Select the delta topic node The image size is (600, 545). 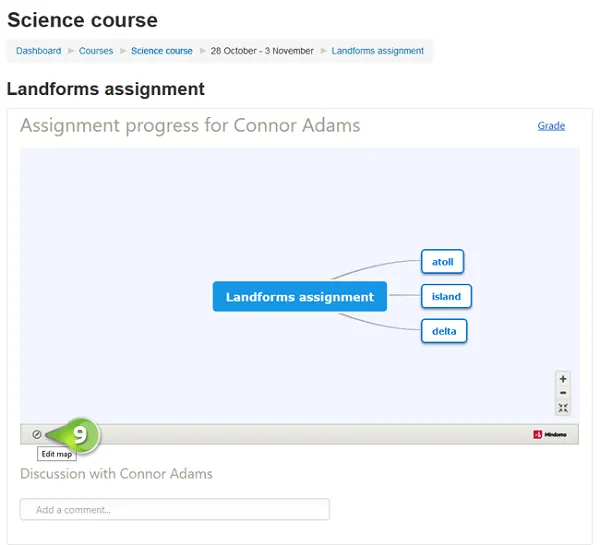(444, 331)
